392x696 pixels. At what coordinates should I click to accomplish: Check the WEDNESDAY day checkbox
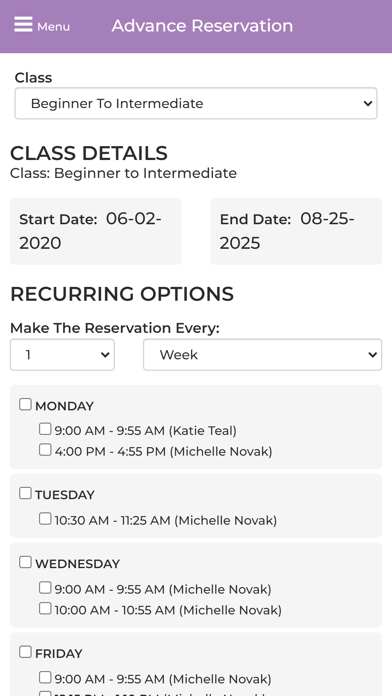pos(25,562)
